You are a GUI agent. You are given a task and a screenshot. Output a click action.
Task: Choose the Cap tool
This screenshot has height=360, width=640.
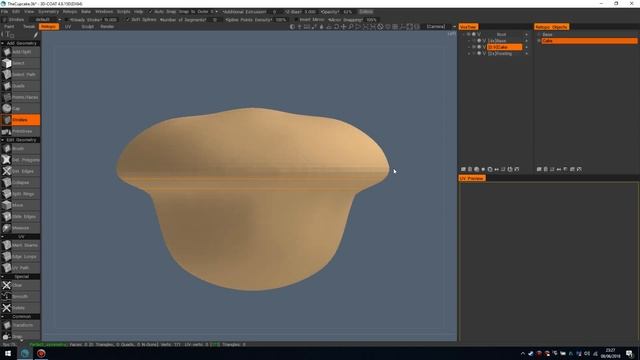[20, 109]
